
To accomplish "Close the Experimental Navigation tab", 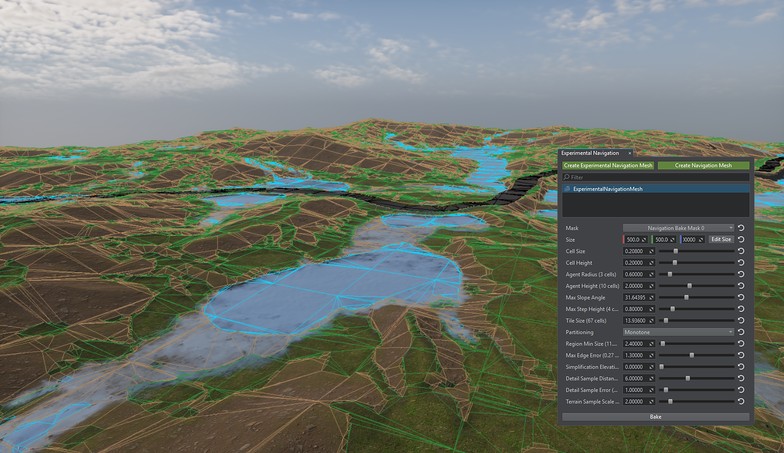I will [630, 153].
